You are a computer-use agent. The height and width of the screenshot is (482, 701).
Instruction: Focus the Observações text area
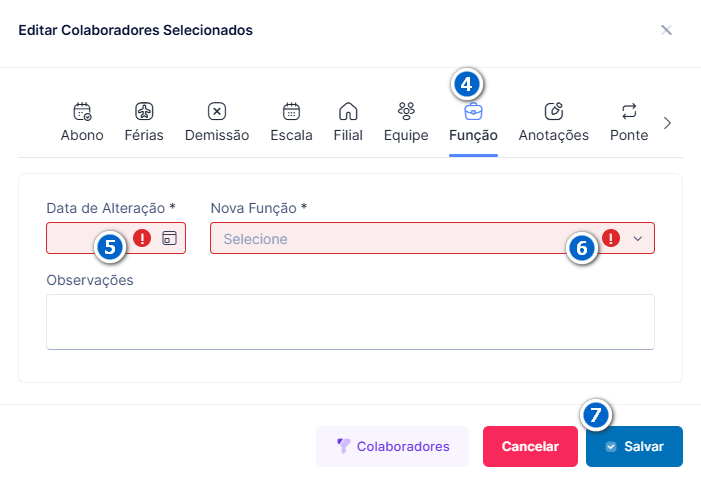350,322
